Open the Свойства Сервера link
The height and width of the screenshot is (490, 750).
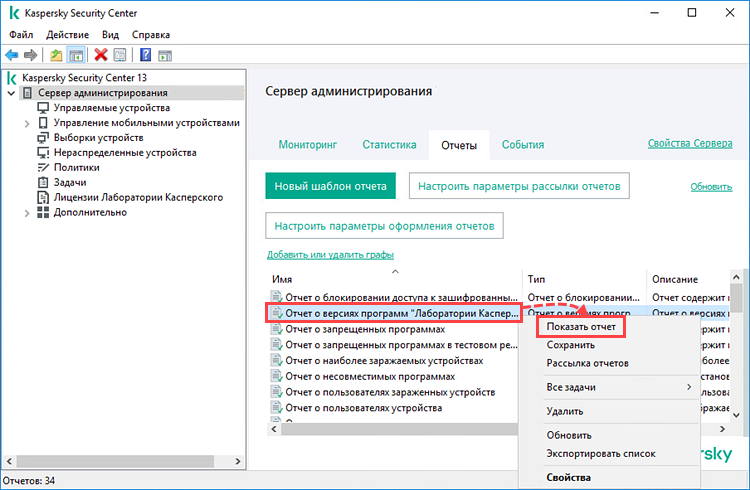click(690, 143)
